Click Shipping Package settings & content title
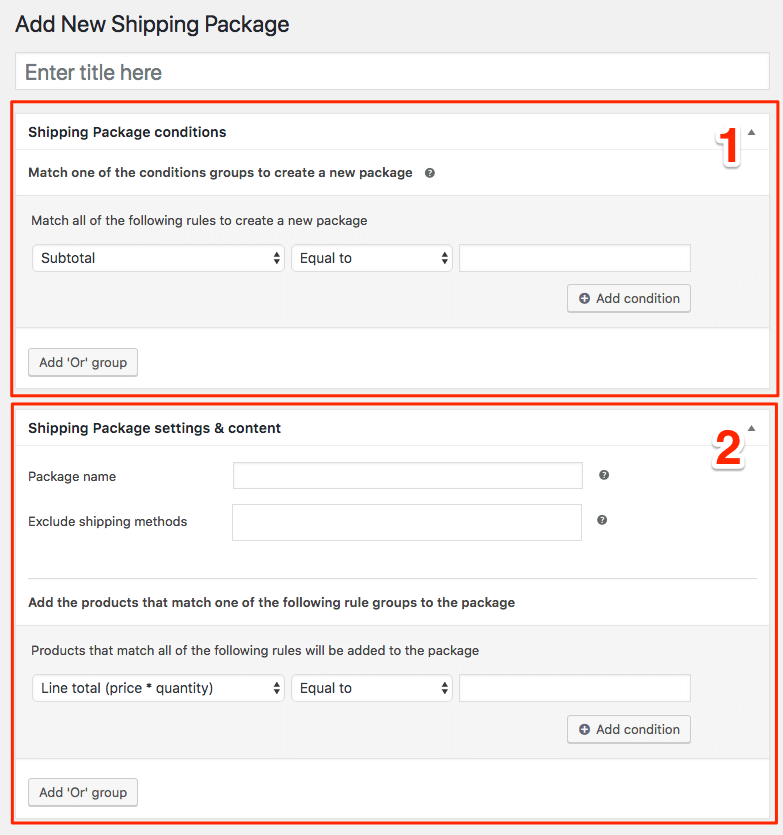Image resolution: width=783 pixels, height=835 pixels. 154,428
